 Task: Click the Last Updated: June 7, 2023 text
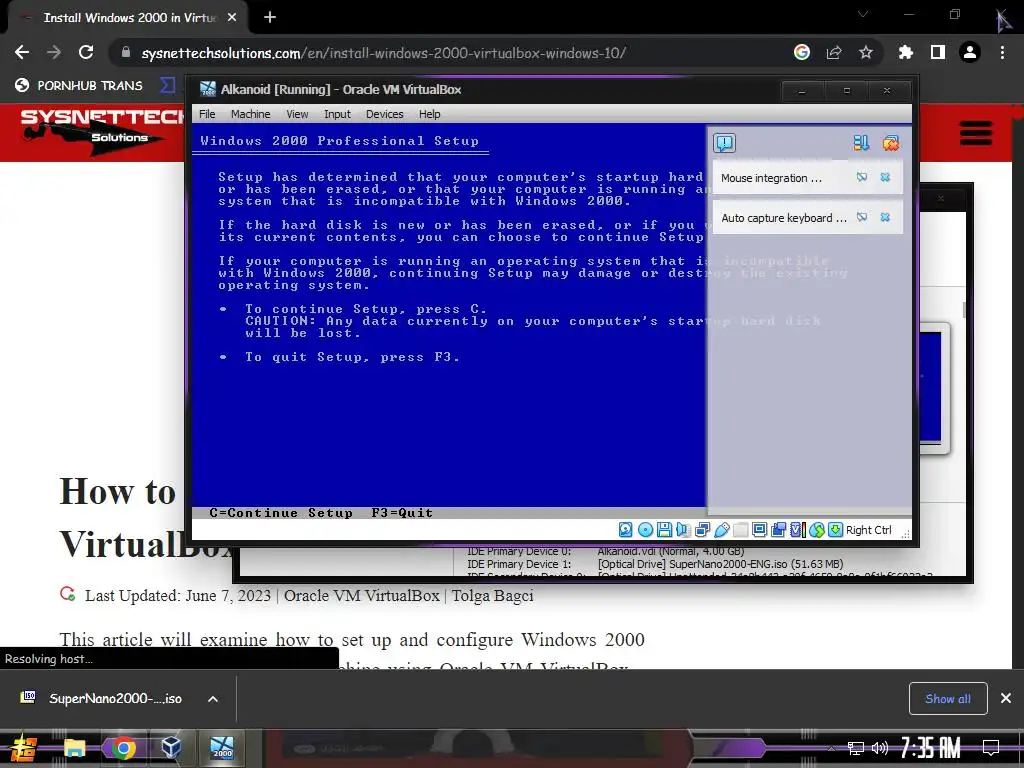178,596
